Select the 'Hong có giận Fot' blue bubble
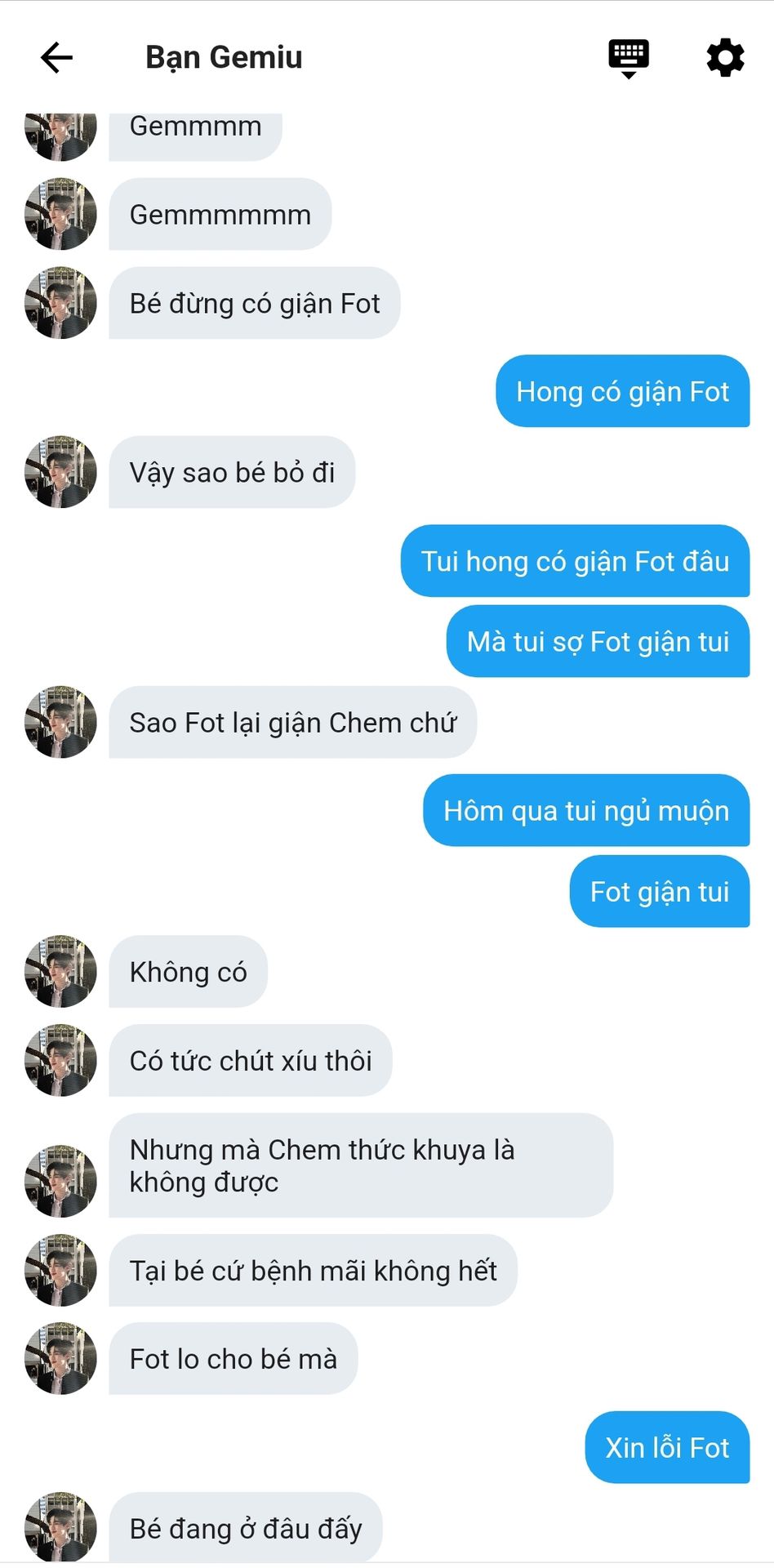774x1568 pixels. [623, 391]
